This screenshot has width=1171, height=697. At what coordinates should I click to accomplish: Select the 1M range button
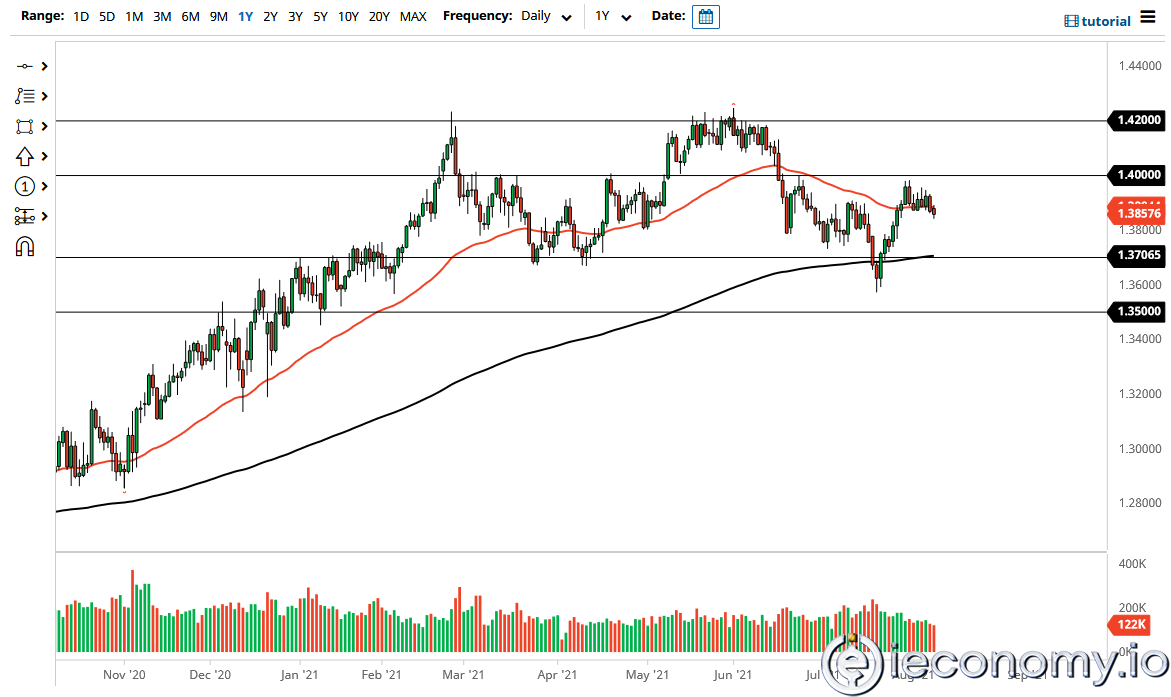point(135,16)
